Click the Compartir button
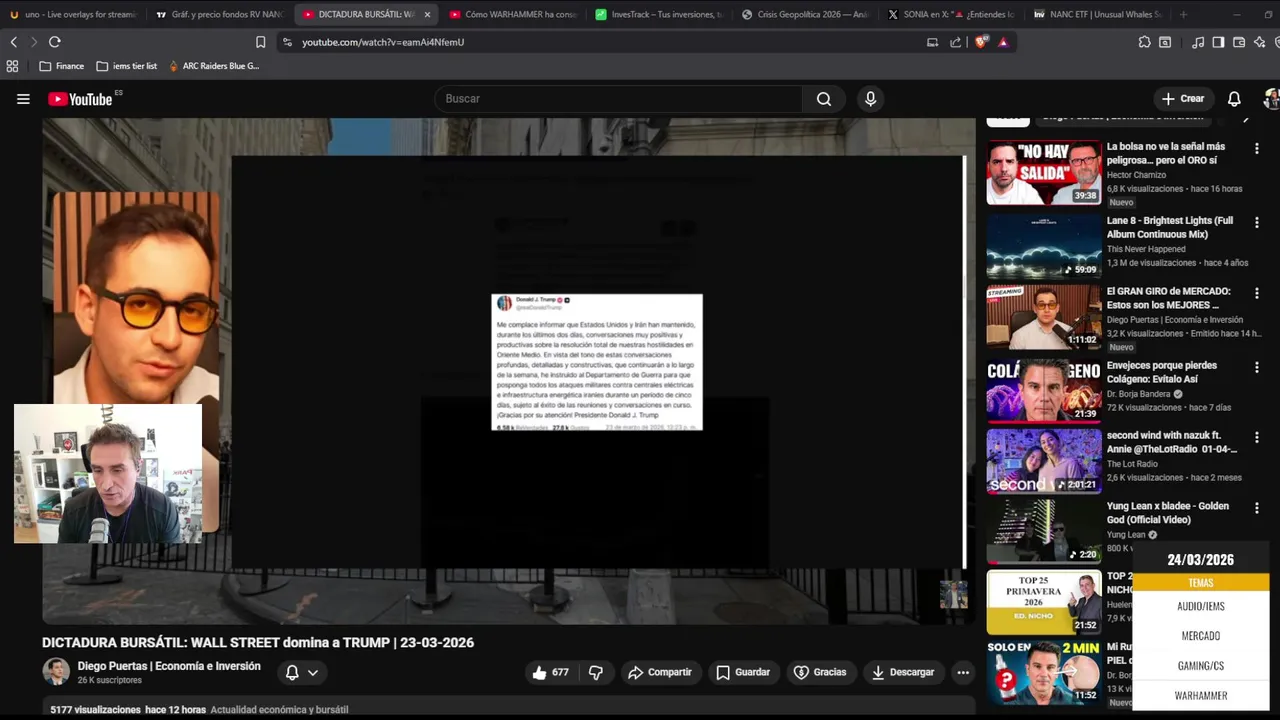Image resolution: width=1280 pixels, height=720 pixels. 660,673
